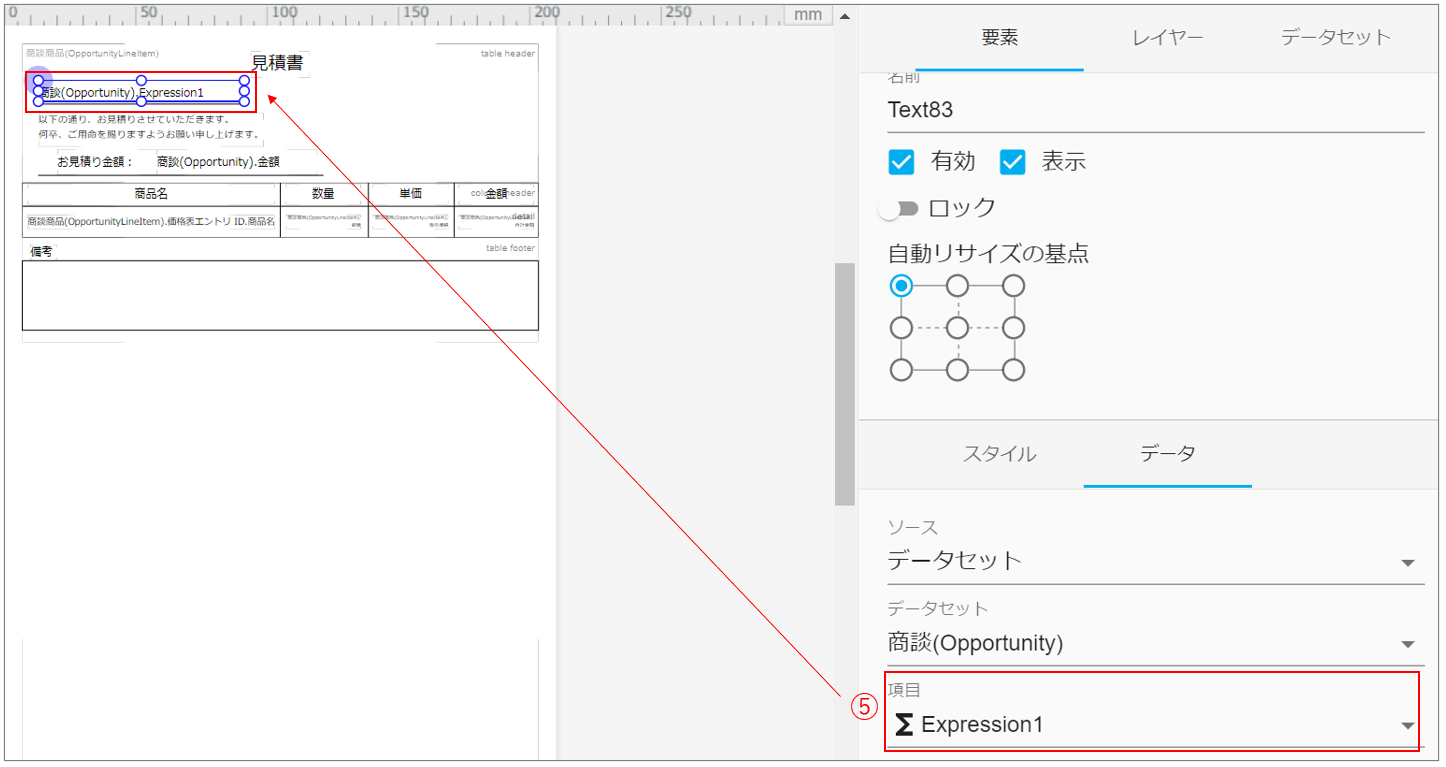Viewport: 1446px width, 767px height.
Task: Select the bottom-left auto-resize anchor point
Action: 901,370
